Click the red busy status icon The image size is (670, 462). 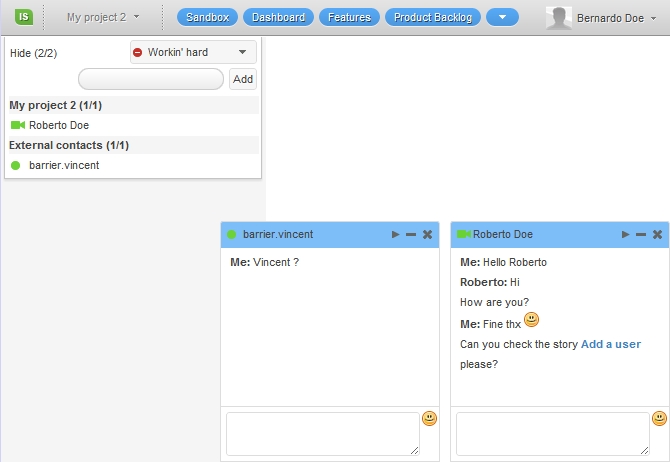(x=138, y=52)
